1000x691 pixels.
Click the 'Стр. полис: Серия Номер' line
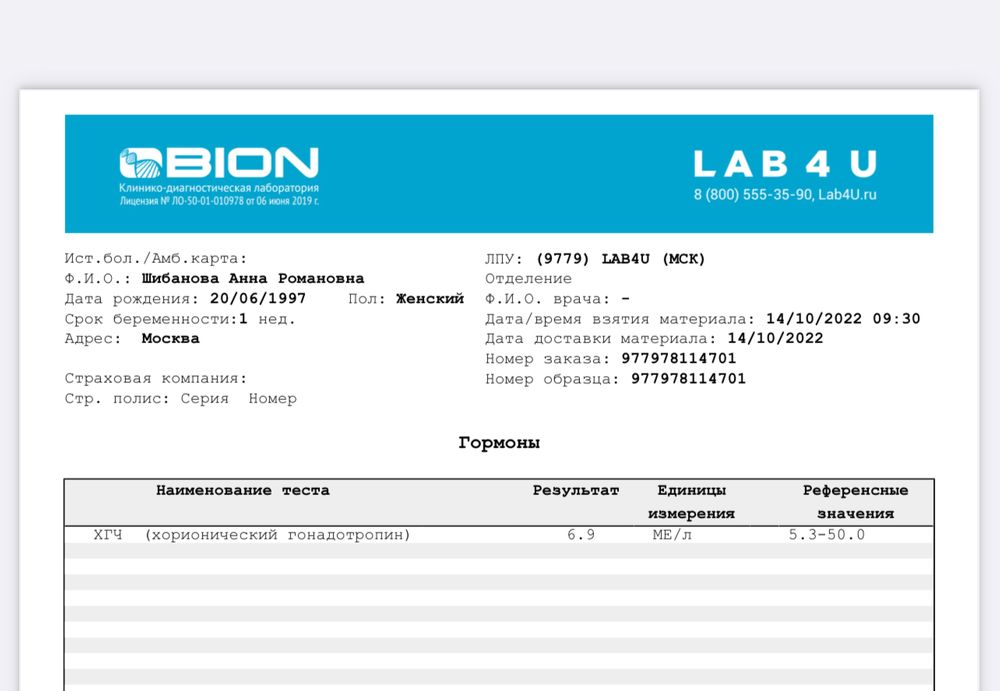click(180, 399)
